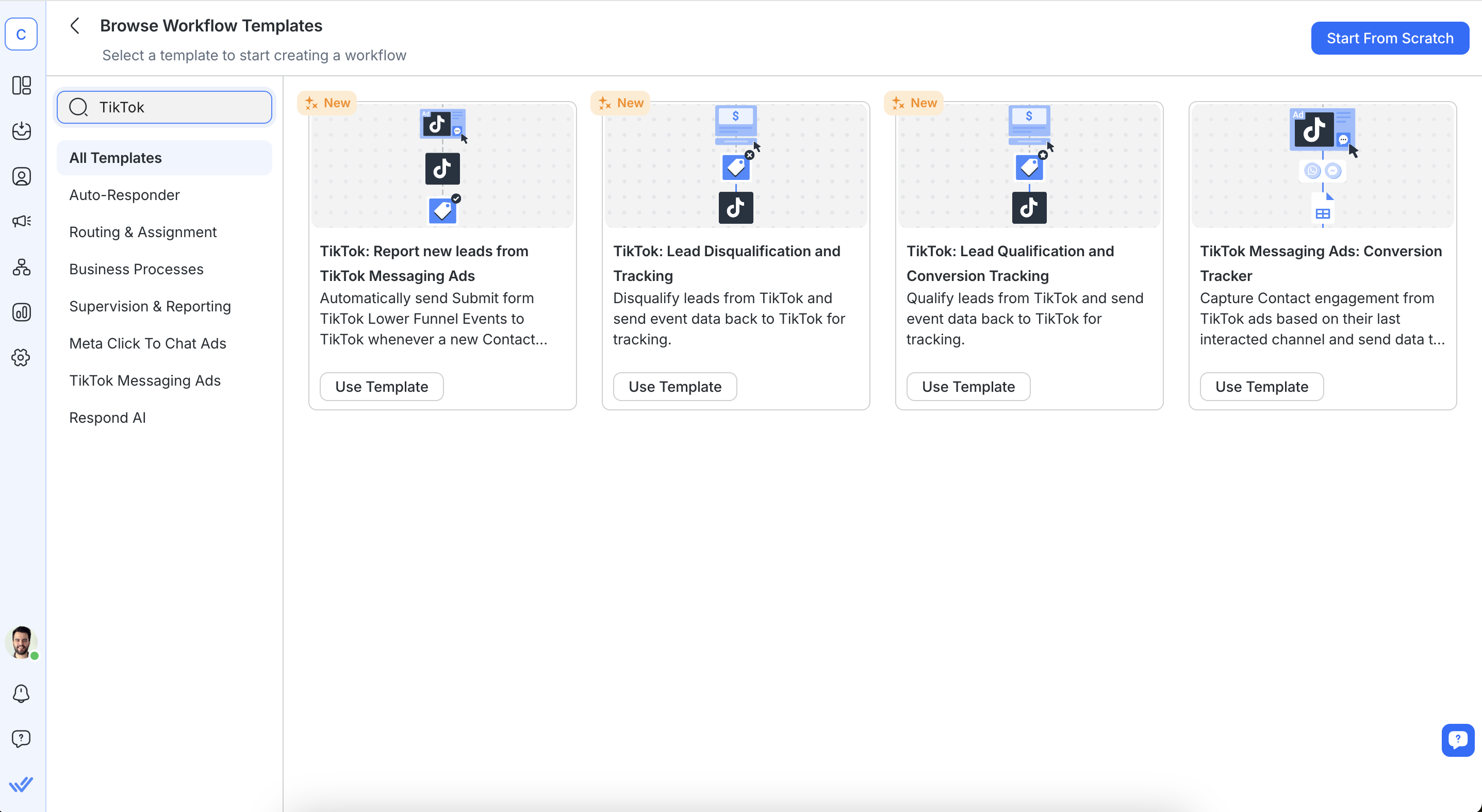Click the TikTok search input field

tap(164, 107)
